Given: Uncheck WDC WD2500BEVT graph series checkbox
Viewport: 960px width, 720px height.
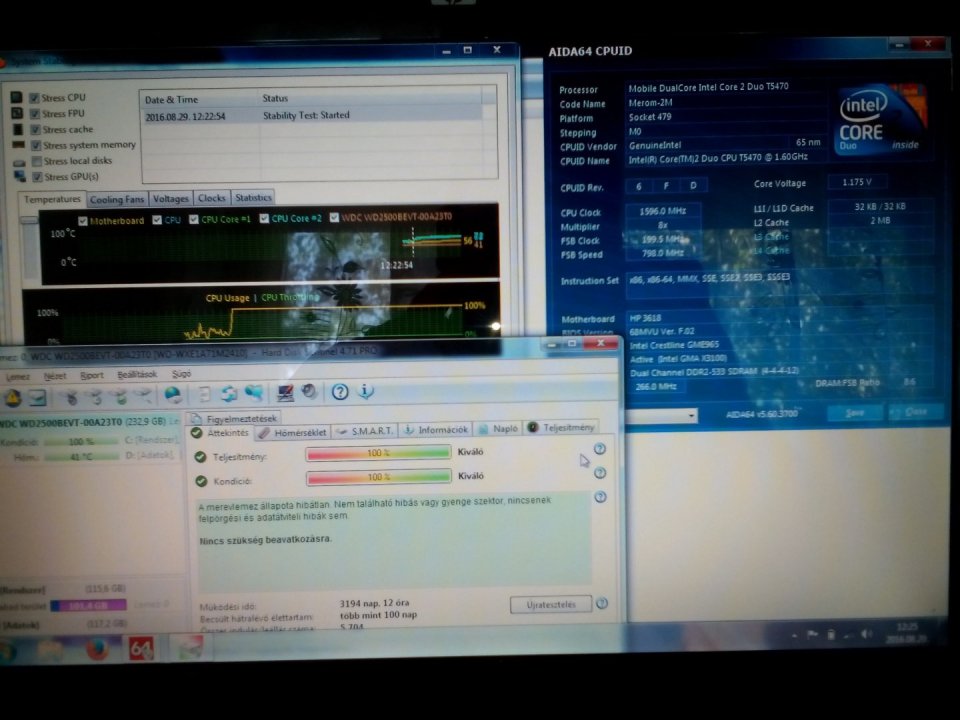Looking at the screenshot, I should point(334,217).
